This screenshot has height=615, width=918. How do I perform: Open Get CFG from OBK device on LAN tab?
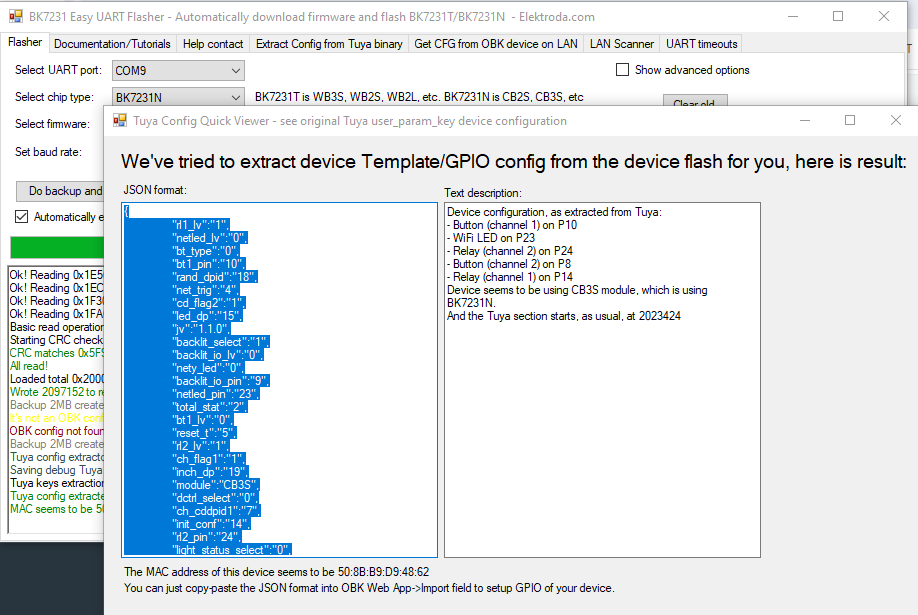tap(495, 44)
